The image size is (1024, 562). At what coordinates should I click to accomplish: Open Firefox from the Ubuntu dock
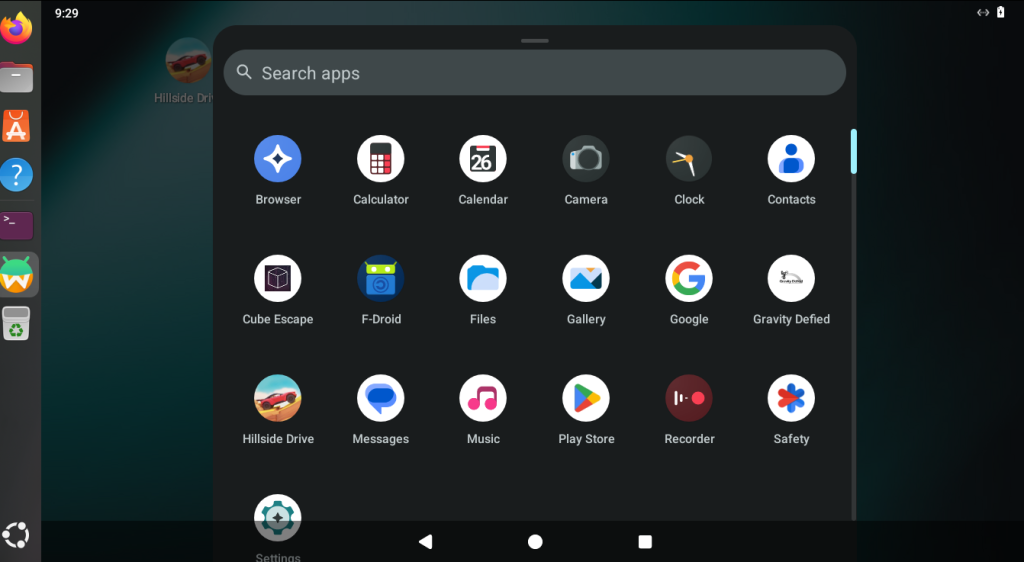[x=17, y=28]
